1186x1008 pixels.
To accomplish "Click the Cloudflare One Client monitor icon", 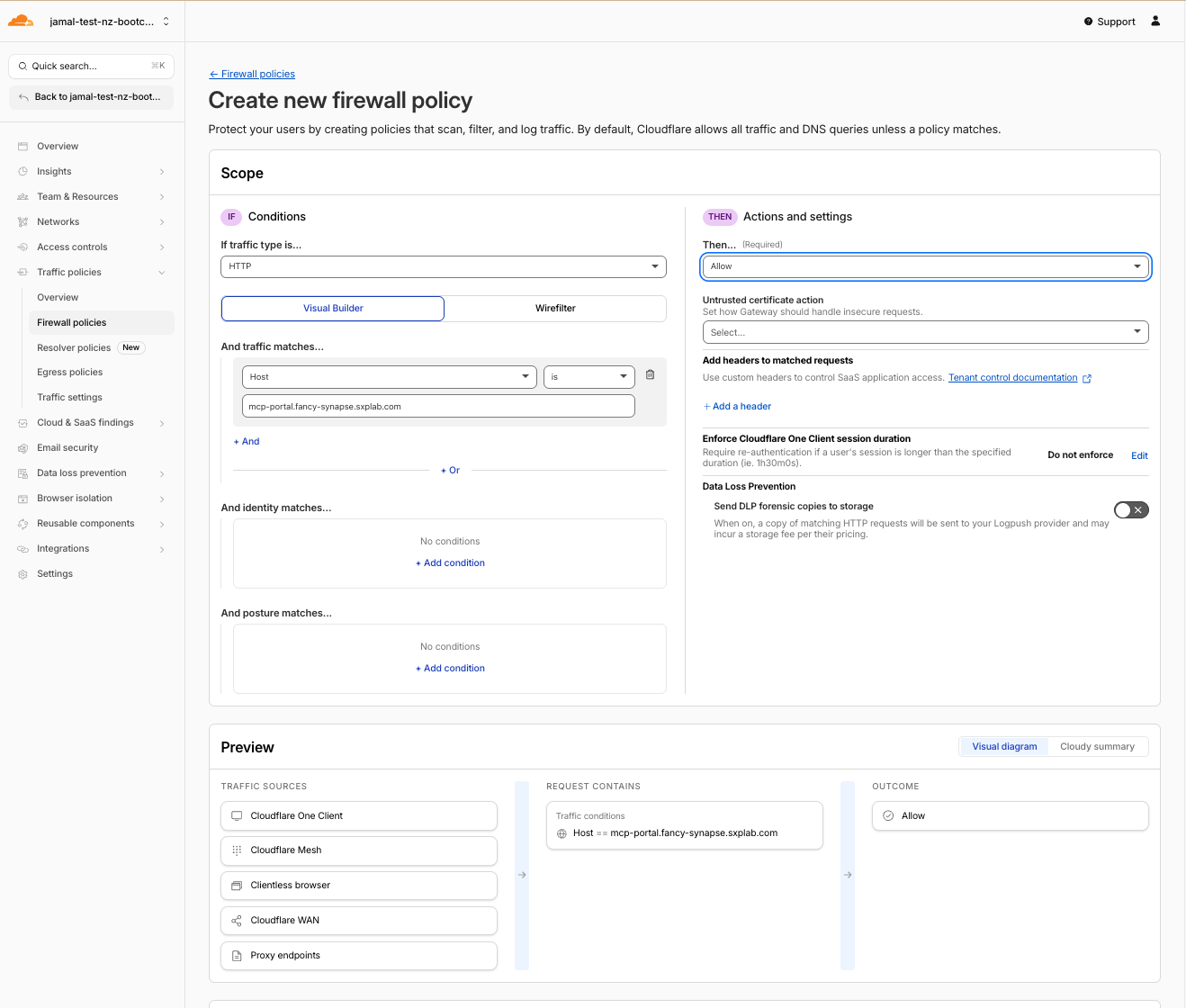I will 237,815.
